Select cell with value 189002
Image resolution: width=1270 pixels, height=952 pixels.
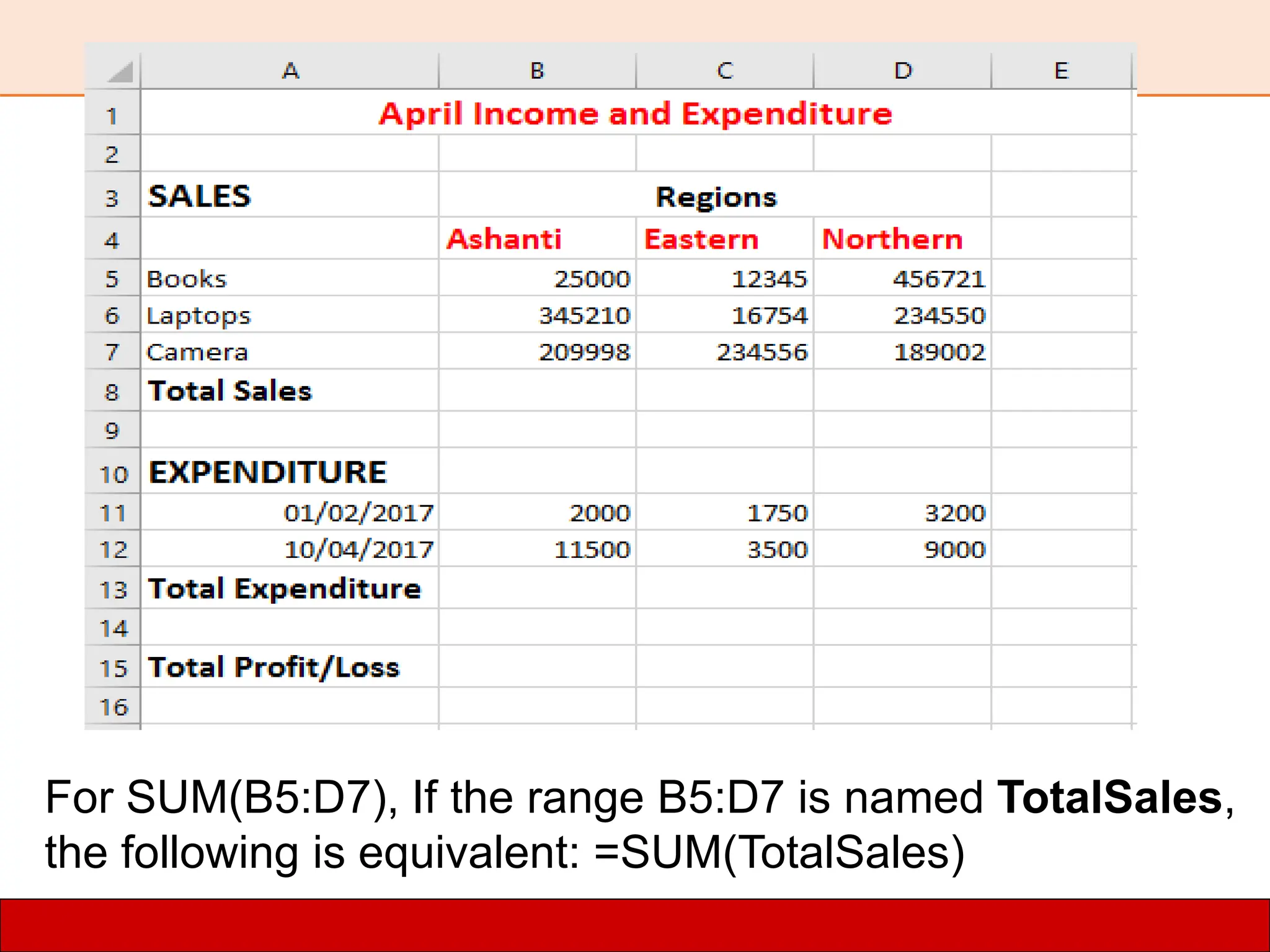pyautogui.click(x=902, y=351)
